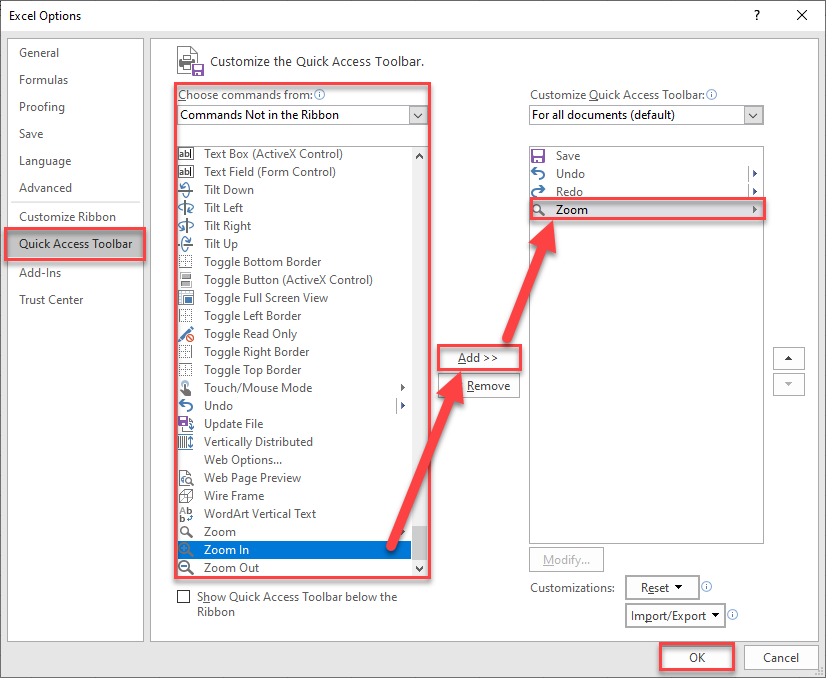Click the Add >> button
Screen dimensions: 826x678
click(479, 358)
